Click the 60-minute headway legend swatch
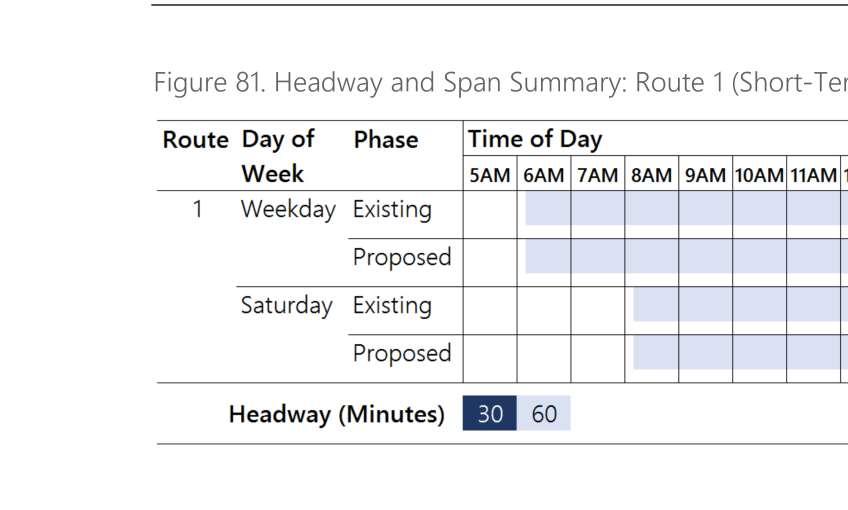 point(544,414)
